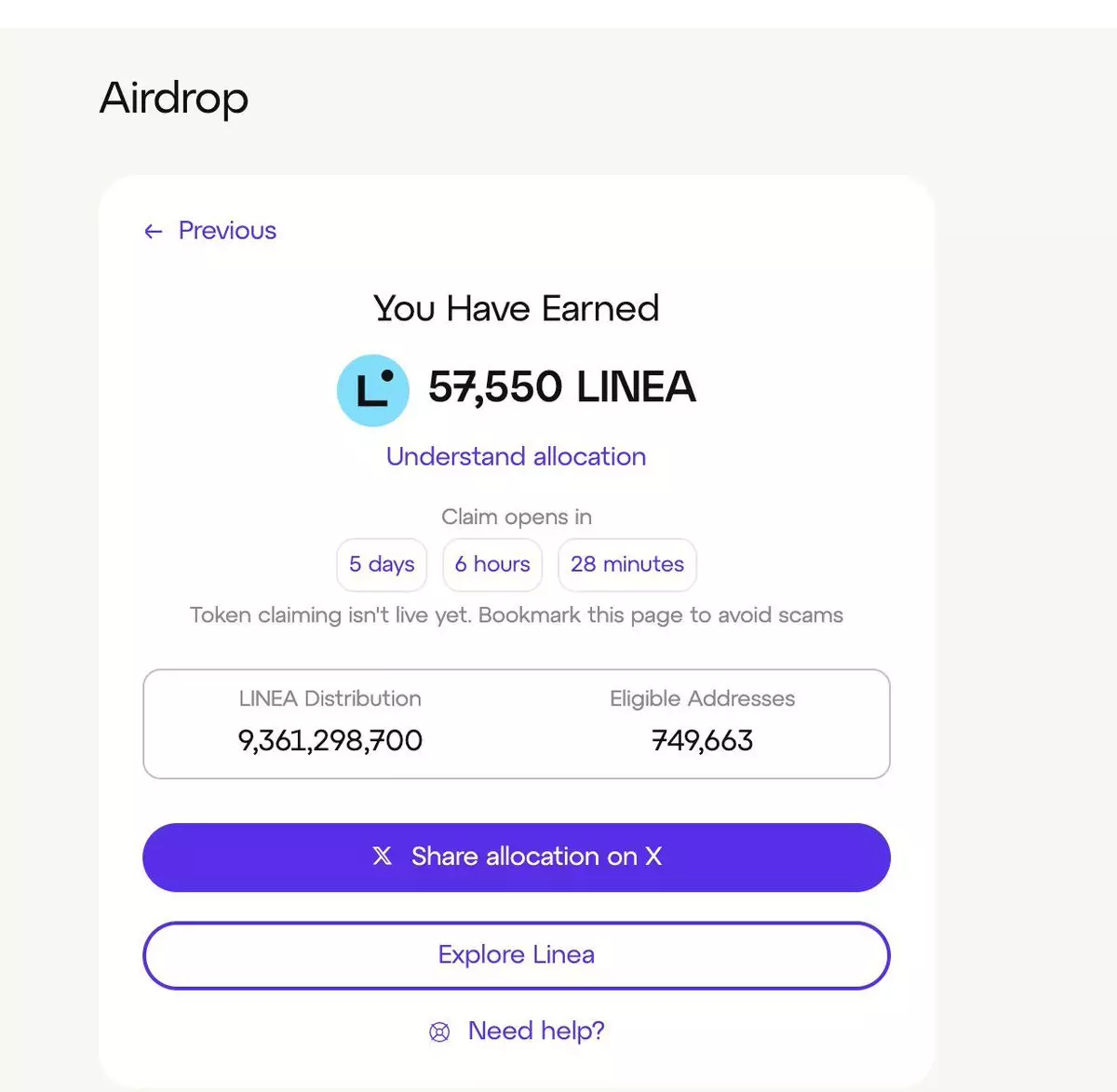Click the Airdrop page heading

click(174, 98)
